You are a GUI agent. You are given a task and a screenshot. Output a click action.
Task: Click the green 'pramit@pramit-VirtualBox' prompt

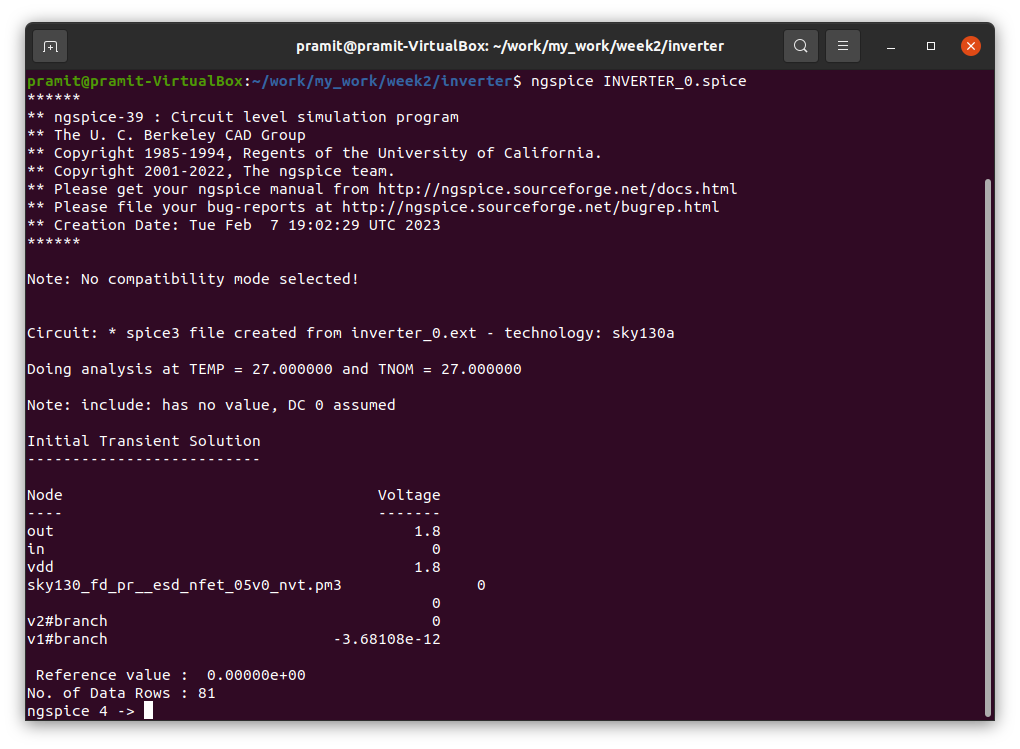click(135, 81)
